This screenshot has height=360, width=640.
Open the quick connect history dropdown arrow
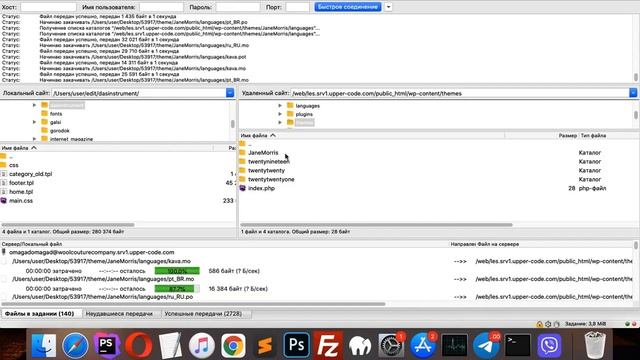[x=388, y=7]
